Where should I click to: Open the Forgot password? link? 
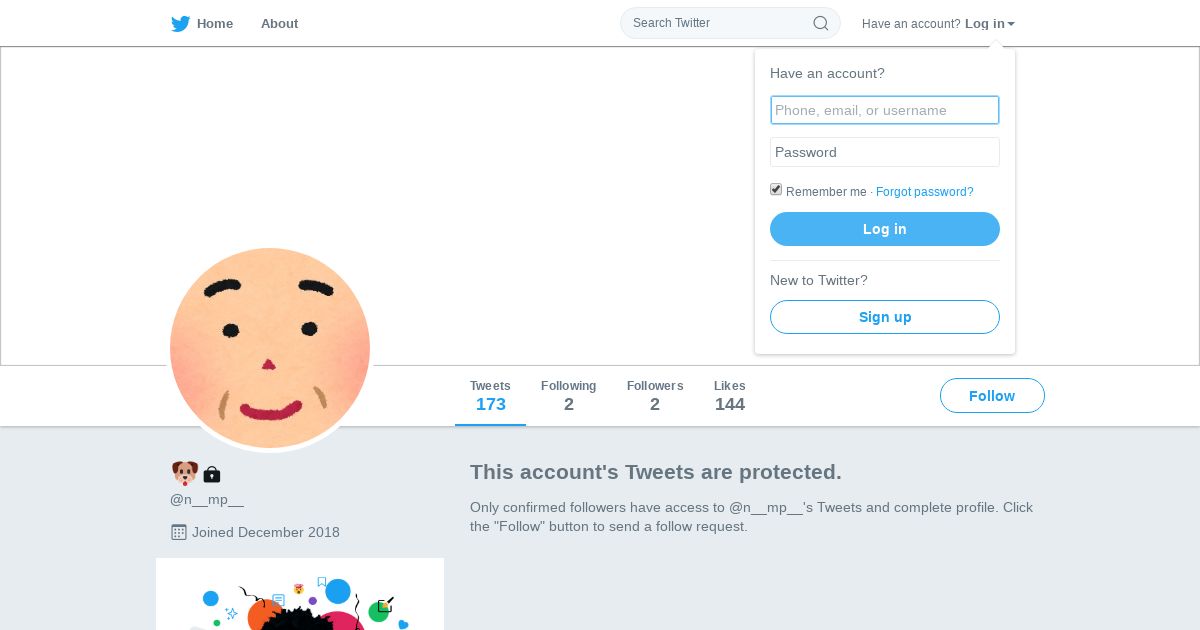click(925, 192)
